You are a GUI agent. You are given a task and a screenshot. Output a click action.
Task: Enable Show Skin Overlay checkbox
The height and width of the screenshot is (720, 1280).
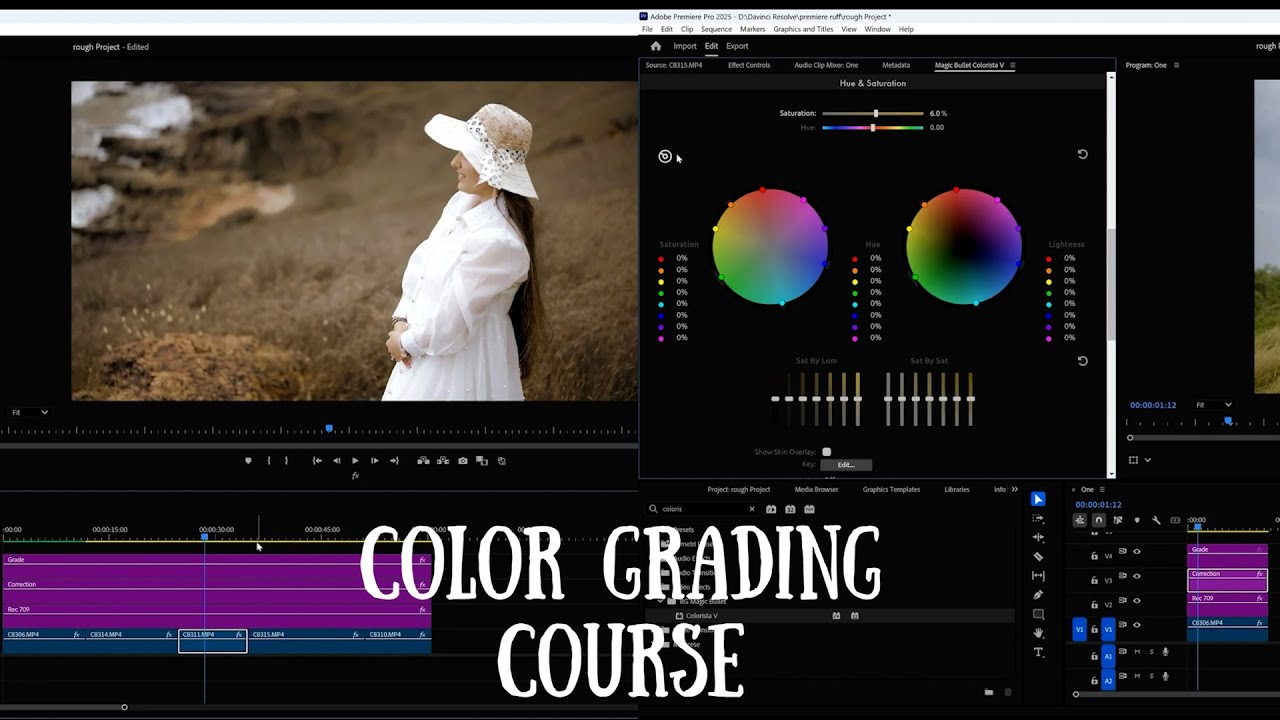[x=826, y=452]
